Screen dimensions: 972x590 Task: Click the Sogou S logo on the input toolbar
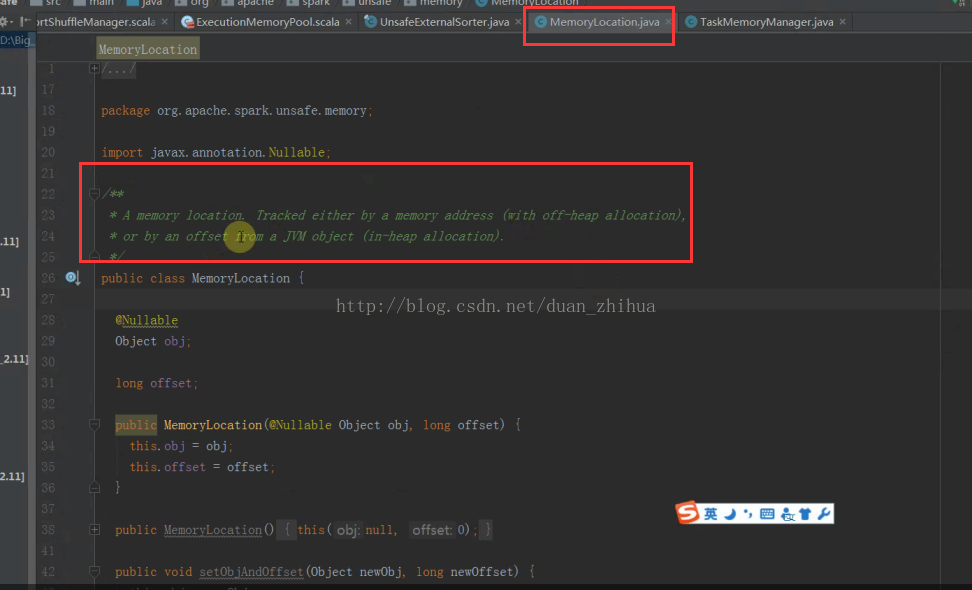point(687,513)
